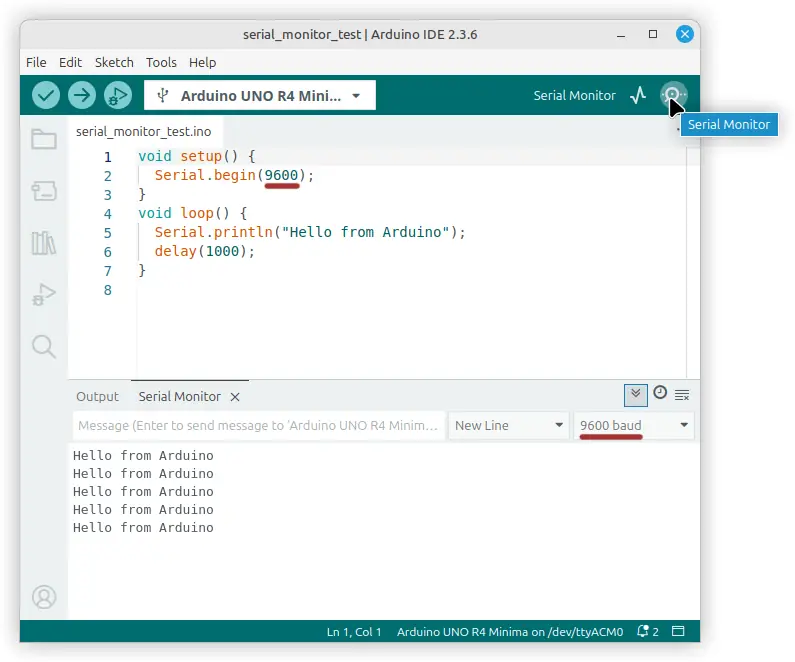
Task: Open the Library Manager books icon
Action: [x=44, y=243]
